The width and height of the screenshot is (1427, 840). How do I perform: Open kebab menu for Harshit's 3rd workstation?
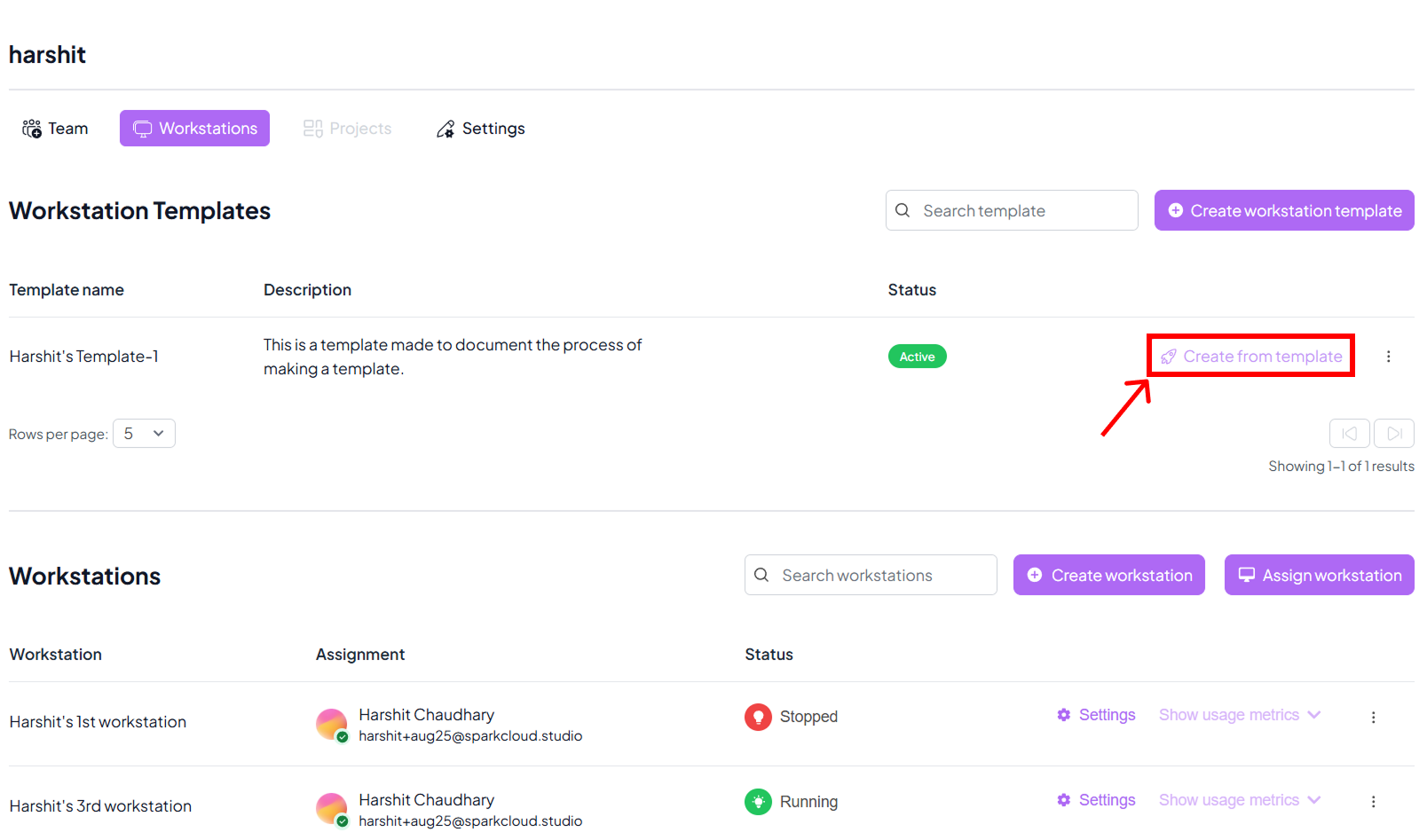(1373, 802)
